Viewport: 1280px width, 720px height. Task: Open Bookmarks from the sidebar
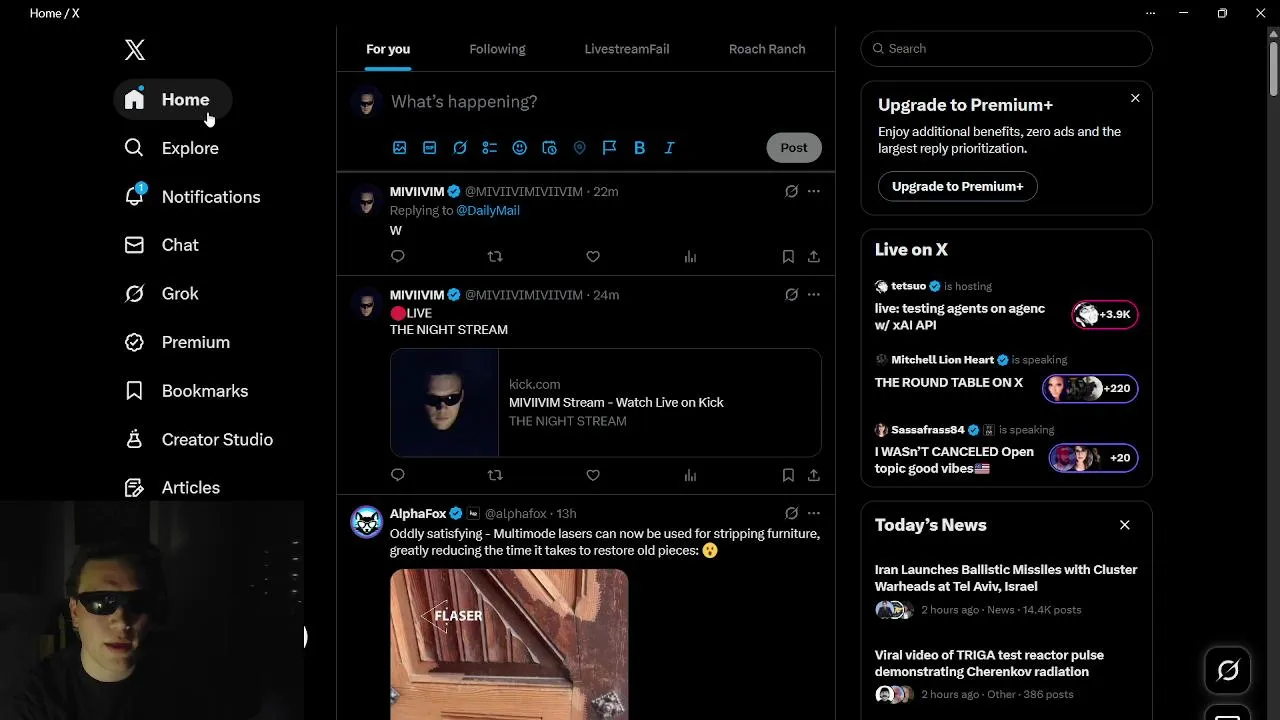point(186,391)
